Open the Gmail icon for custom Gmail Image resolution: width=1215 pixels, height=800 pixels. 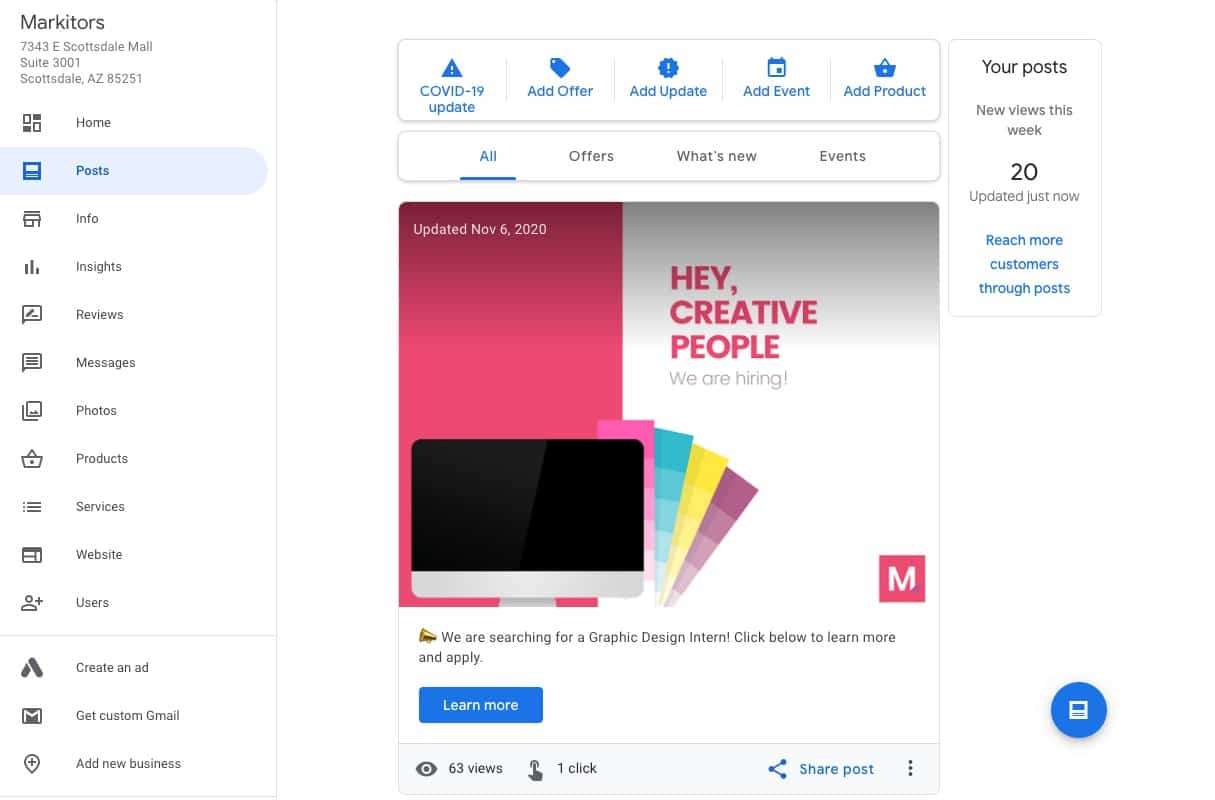[32, 716]
